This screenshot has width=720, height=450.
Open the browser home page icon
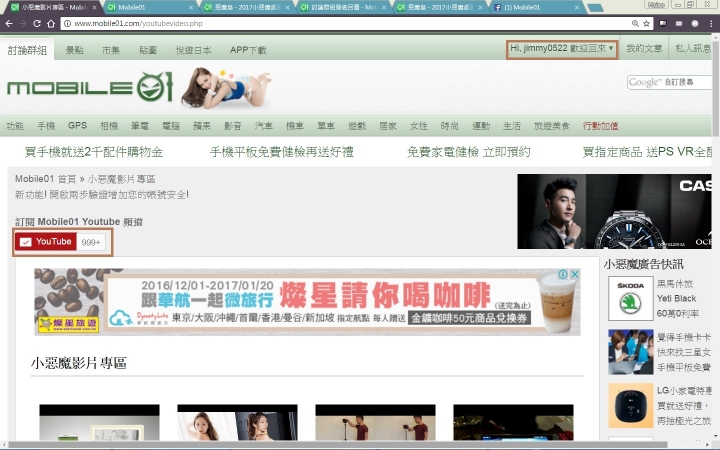51,23
